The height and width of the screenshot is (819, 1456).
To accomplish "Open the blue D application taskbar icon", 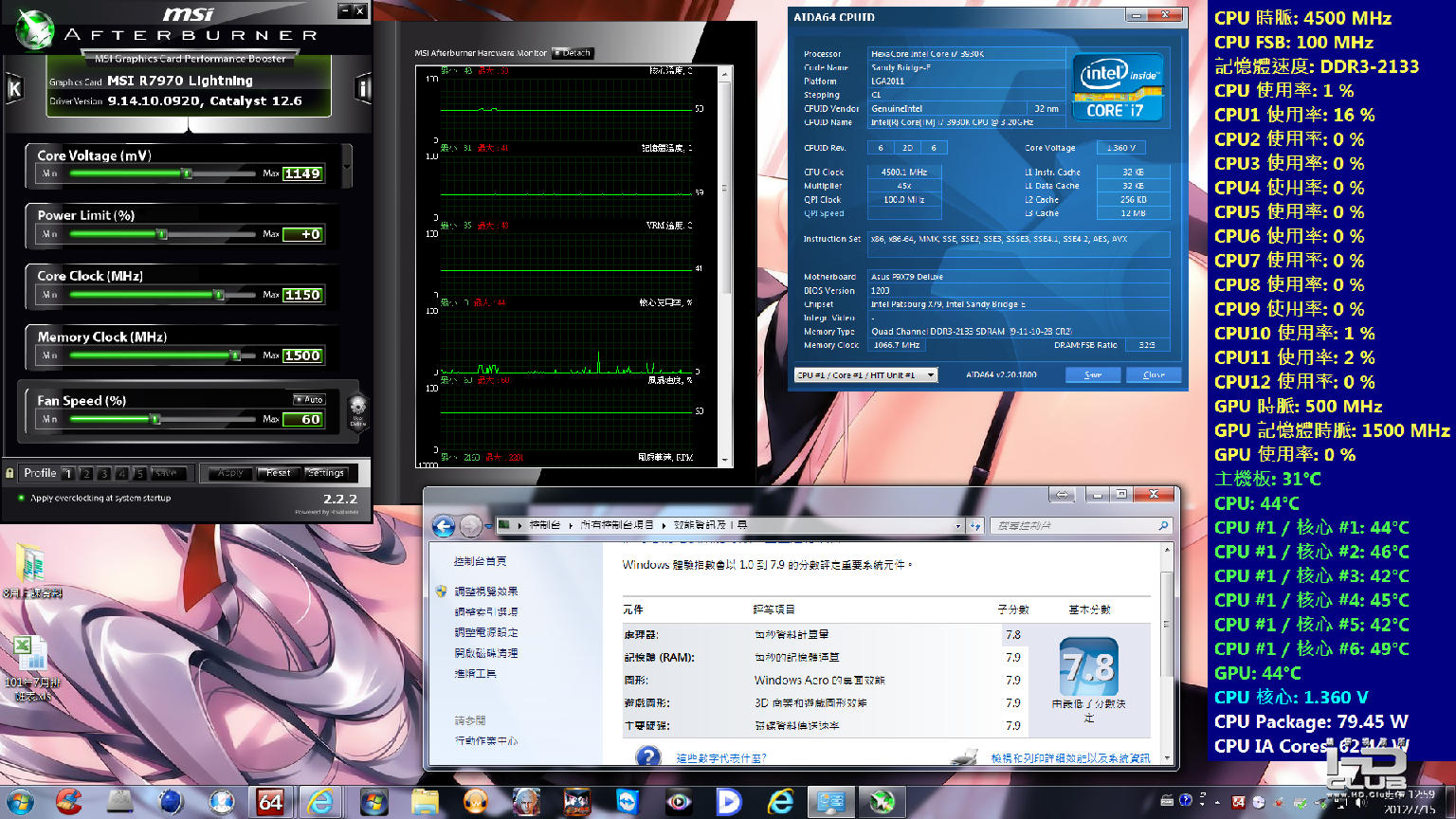I will pos(729,802).
